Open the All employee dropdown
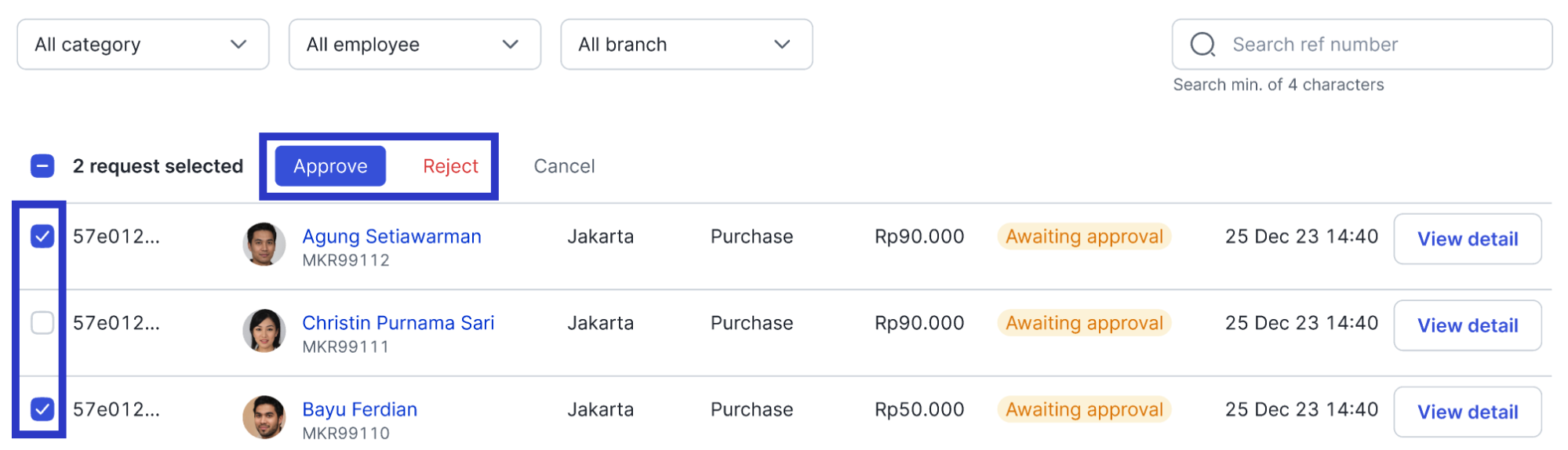 coord(415,45)
